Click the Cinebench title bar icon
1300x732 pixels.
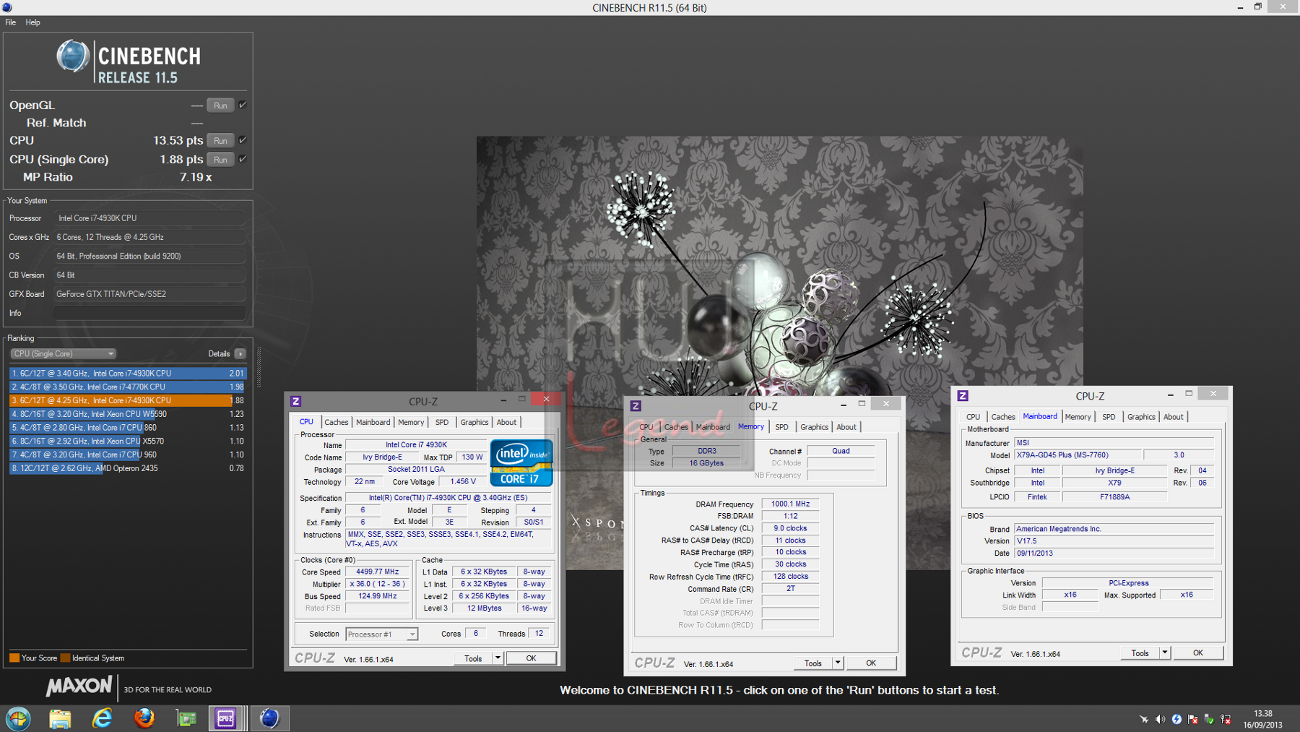[x=7, y=7]
